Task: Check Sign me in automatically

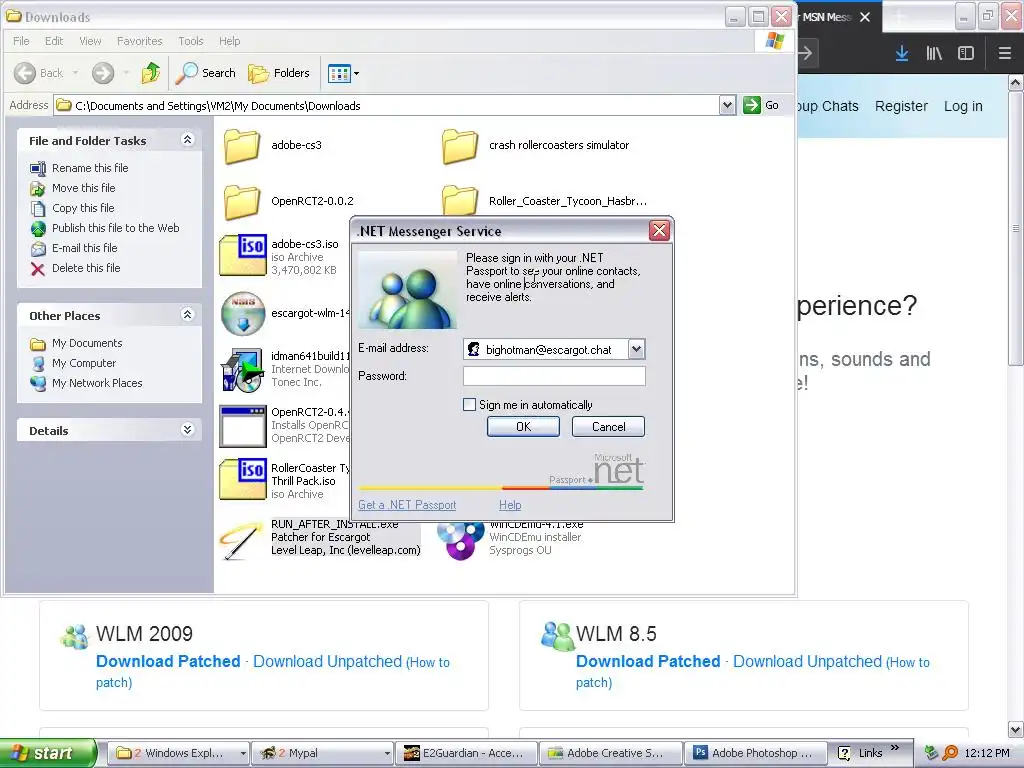Action: click(469, 405)
